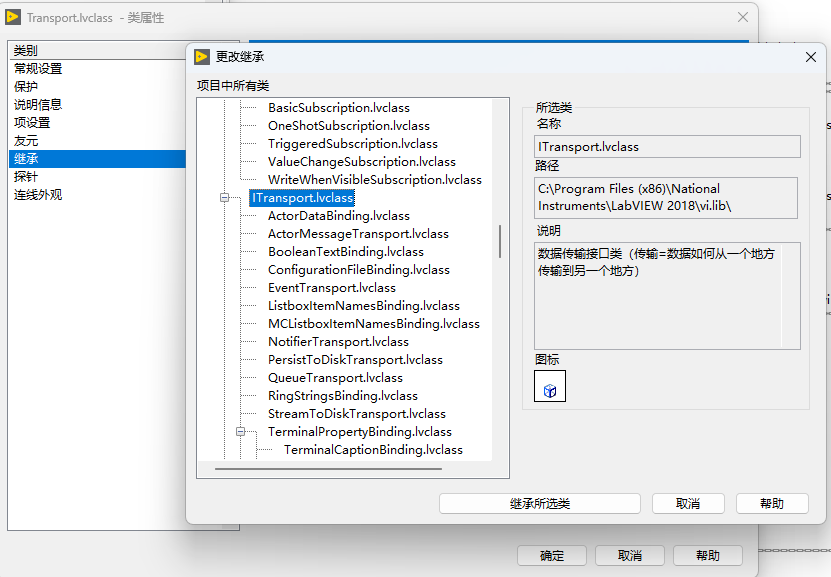Select TerminalPropertyBinding.lvclass

point(360,432)
